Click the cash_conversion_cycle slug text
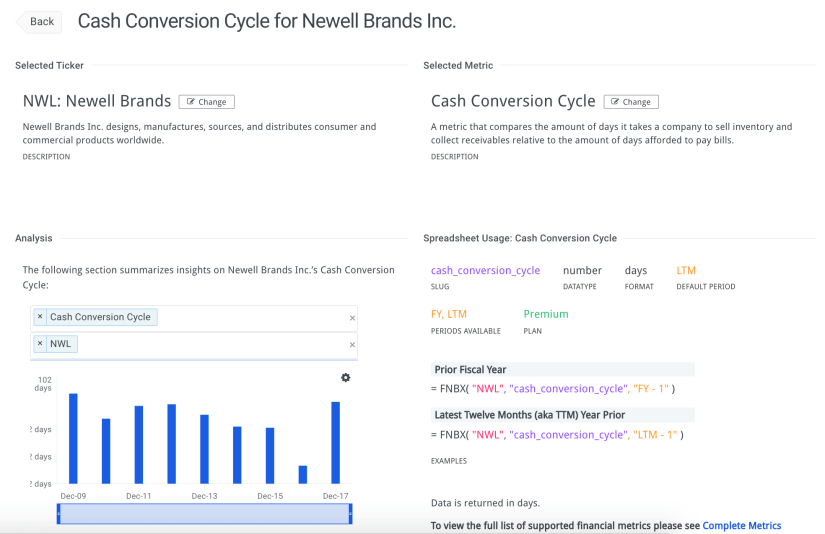825x534 pixels. pyautogui.click(x=485, y=270)
